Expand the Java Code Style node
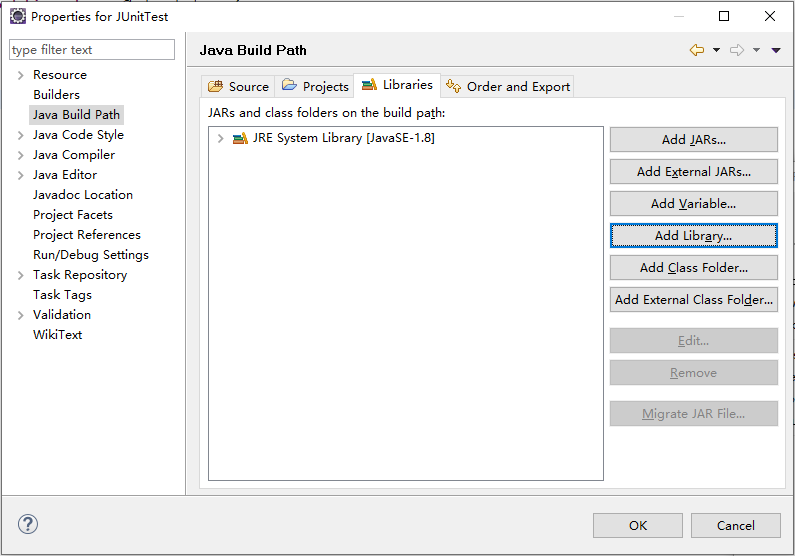 (20, 135)
